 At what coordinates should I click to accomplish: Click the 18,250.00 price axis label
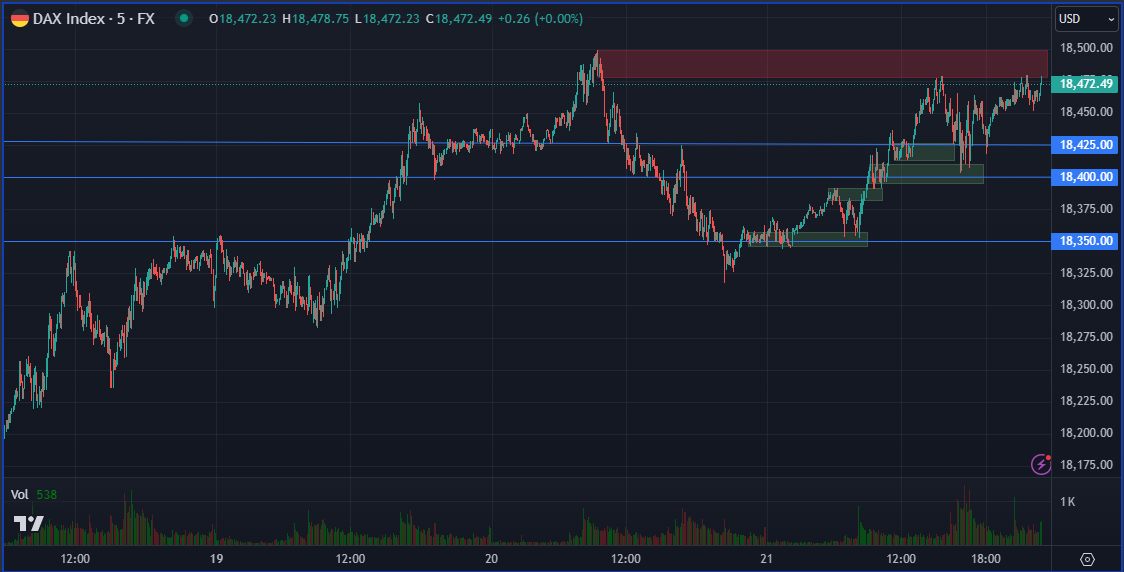[1086, 368]
